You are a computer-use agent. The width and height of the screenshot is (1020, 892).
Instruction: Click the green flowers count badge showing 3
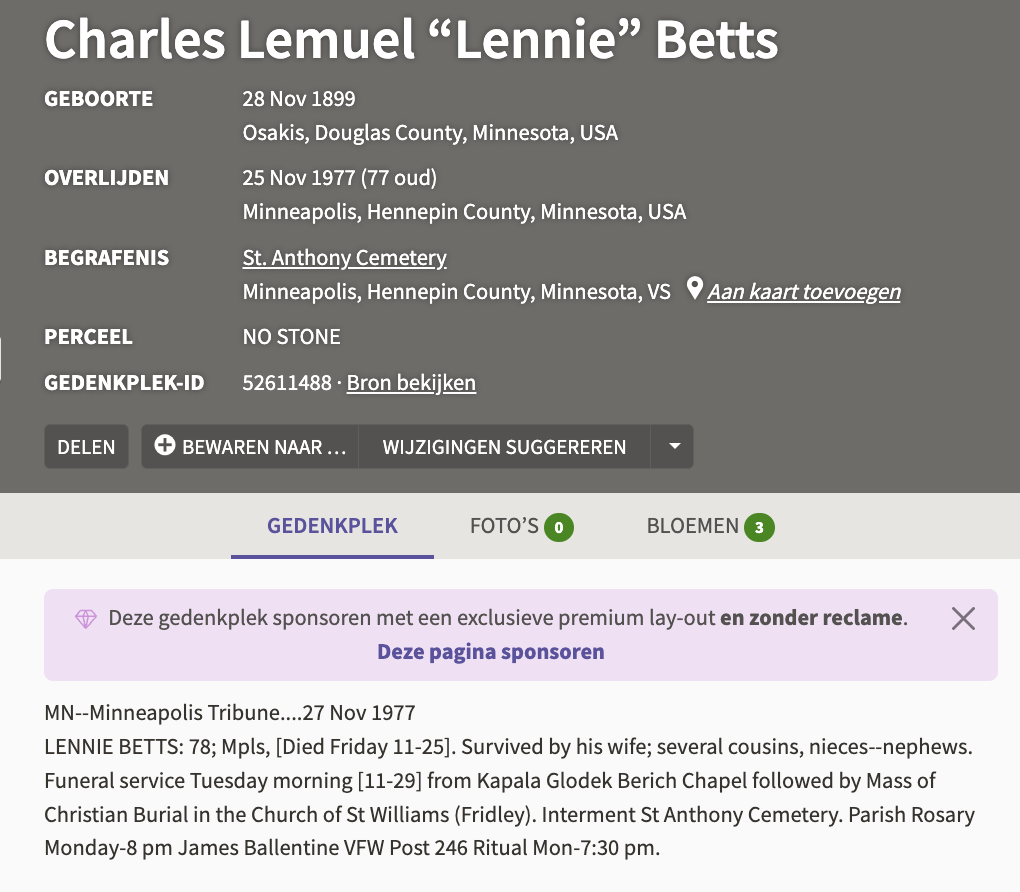(760, 527)
